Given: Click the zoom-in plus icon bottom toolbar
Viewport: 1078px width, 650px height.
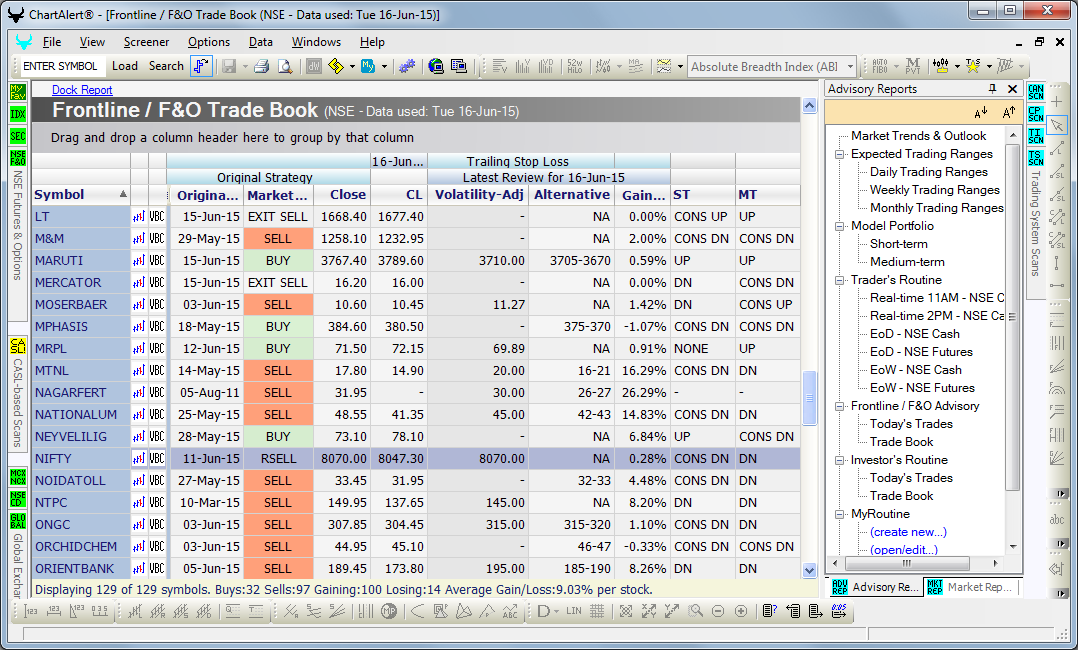Looking at the screenshot, I should 741,611.
